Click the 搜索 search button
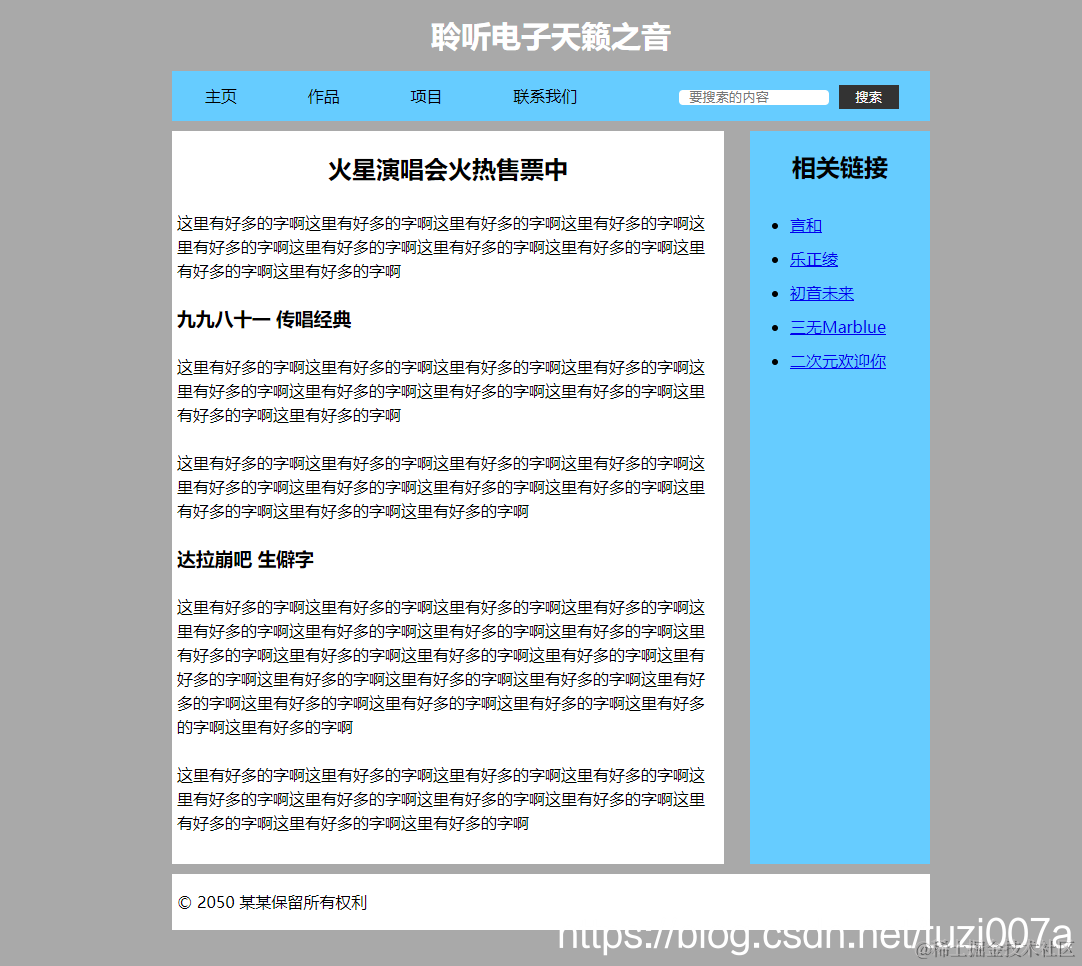The height and width of the screenshot is (966, 1082). pos(868,97)
